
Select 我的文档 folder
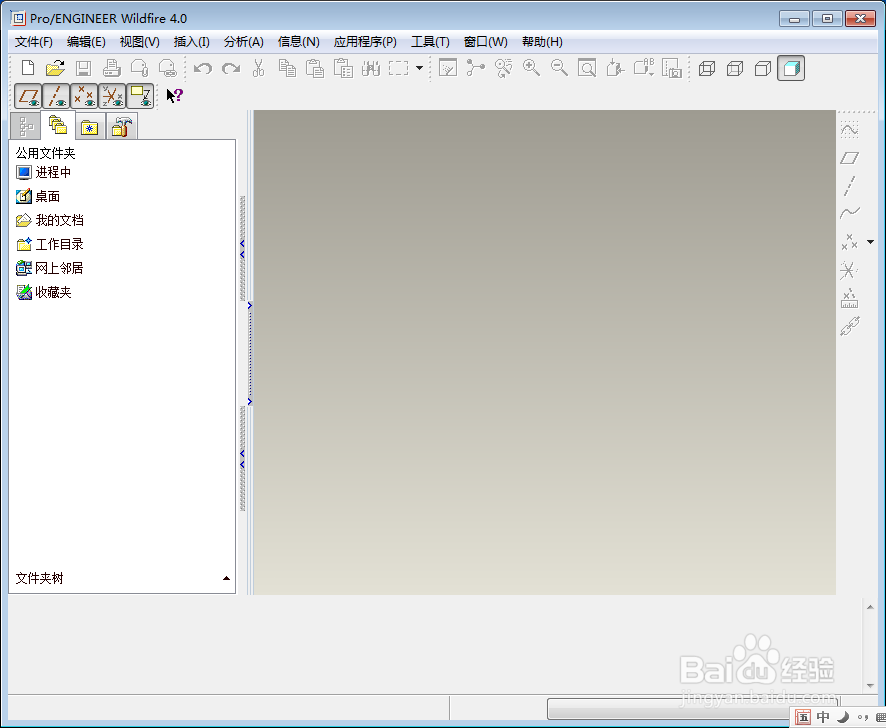pos(50,220)
